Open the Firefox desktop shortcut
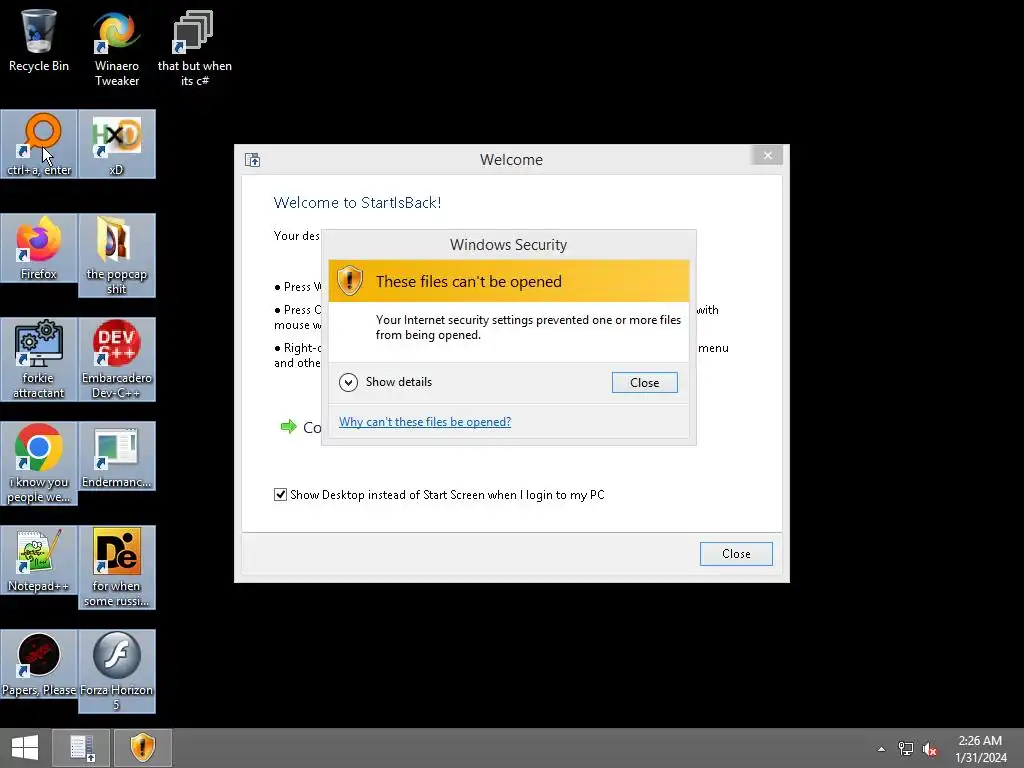Image resolution: width=1024 pixels, height=768 pixels. pyautogui.click(x=39, y=248)
